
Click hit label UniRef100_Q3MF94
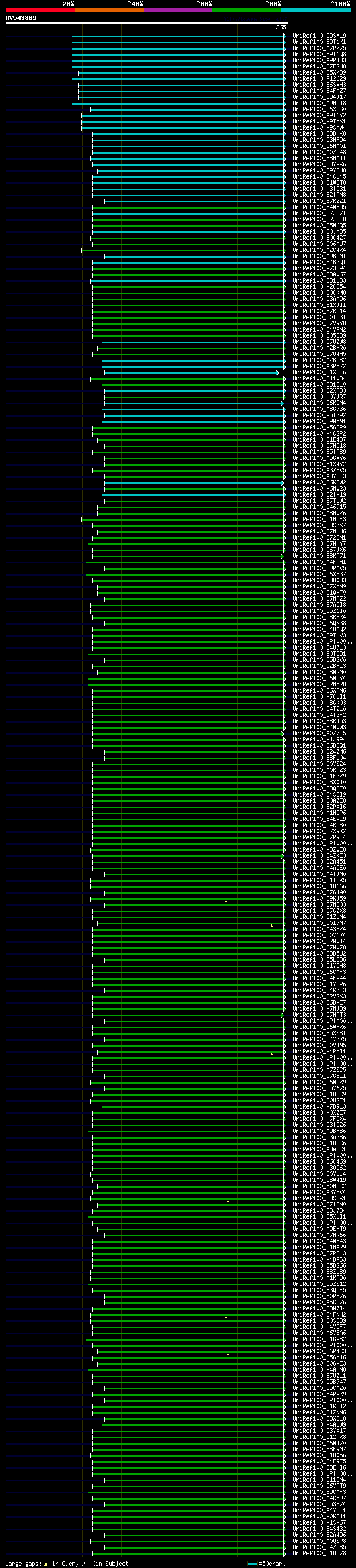click(x=319, y=140)
